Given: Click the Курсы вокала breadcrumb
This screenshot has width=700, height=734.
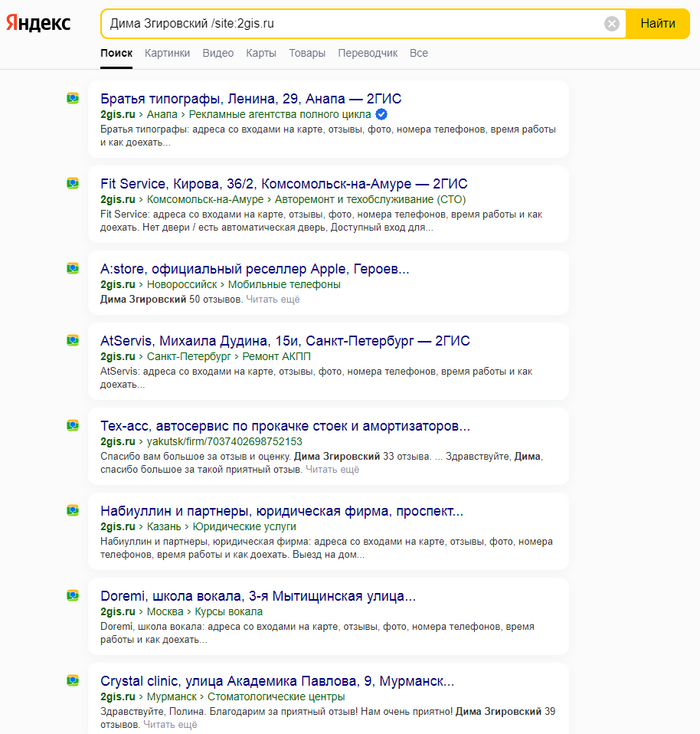Looking at the screenshot, I should [228, 612].
